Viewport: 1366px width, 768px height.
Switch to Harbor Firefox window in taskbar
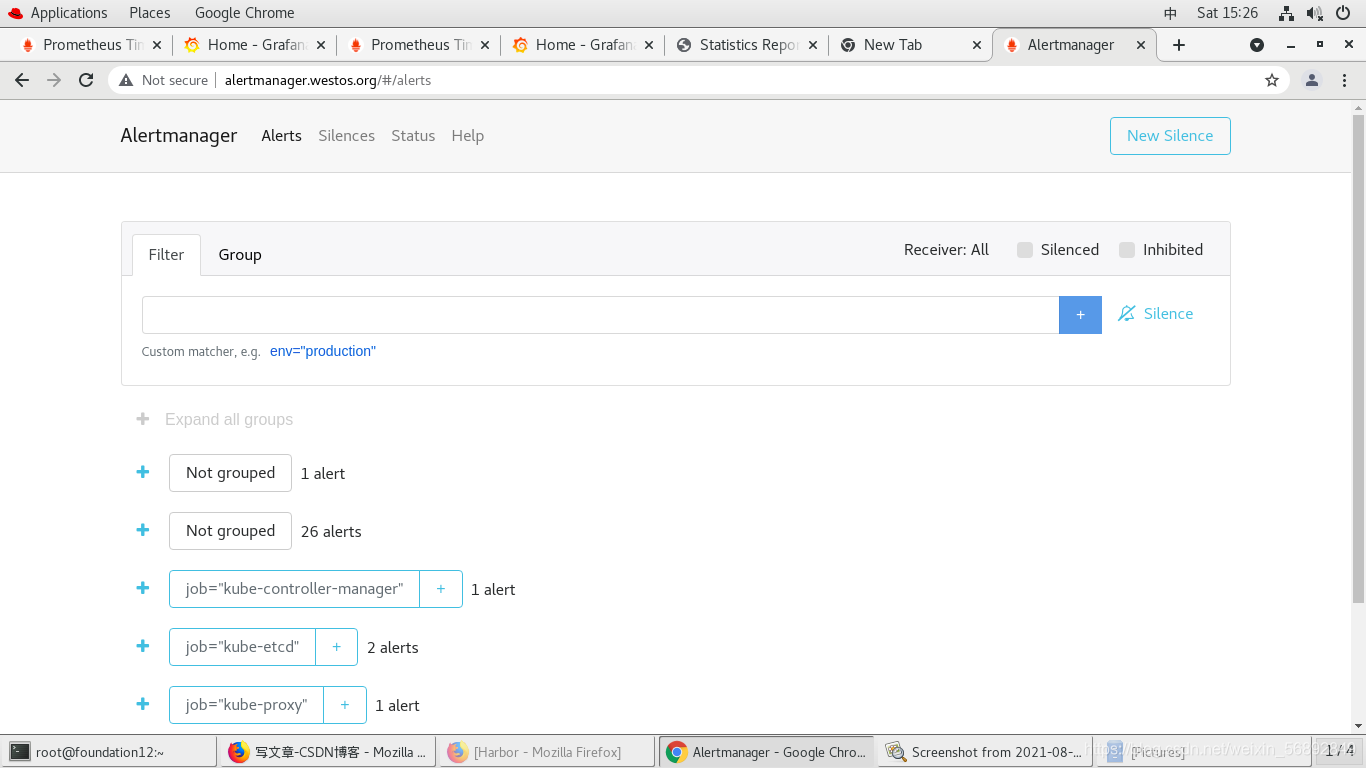[x=547, y=752]
